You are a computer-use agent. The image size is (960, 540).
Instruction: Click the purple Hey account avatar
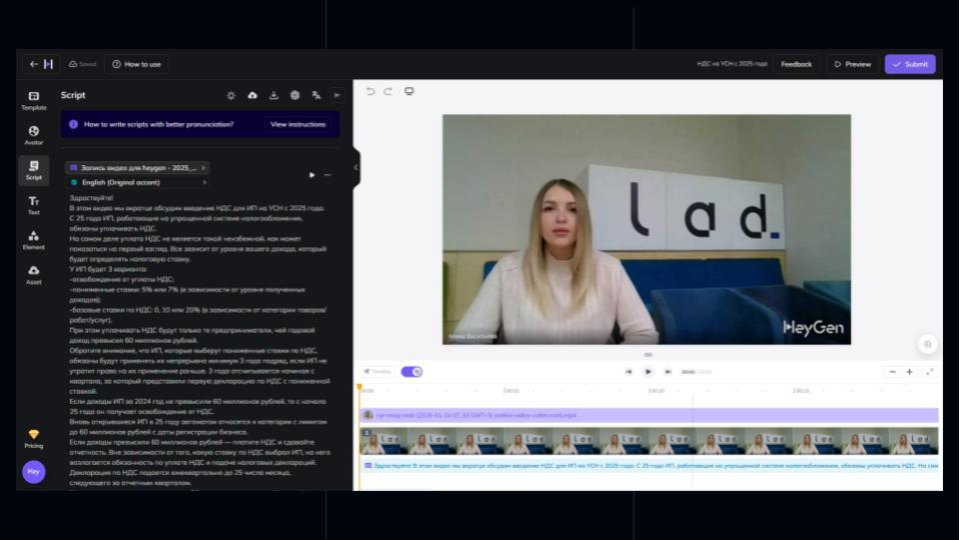(x=34, y=471)
